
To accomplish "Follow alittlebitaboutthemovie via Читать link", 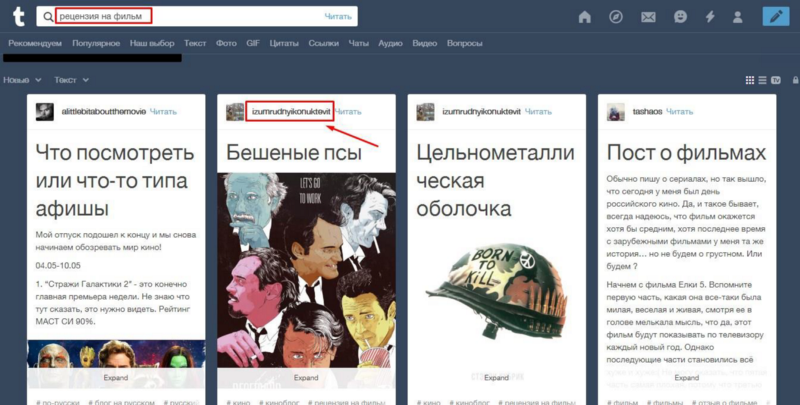I will 163,112.
